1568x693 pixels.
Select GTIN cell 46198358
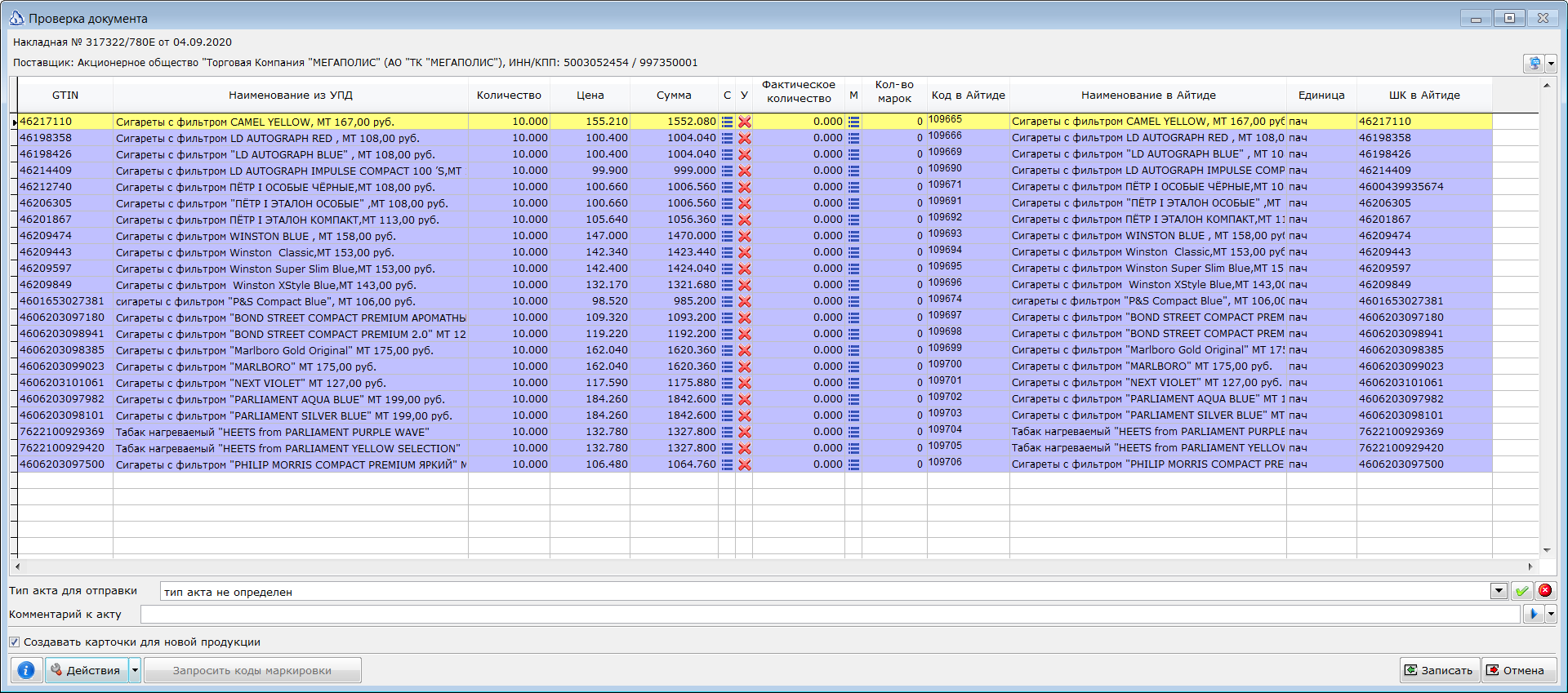pyautogui.click(x=65, y=138)
